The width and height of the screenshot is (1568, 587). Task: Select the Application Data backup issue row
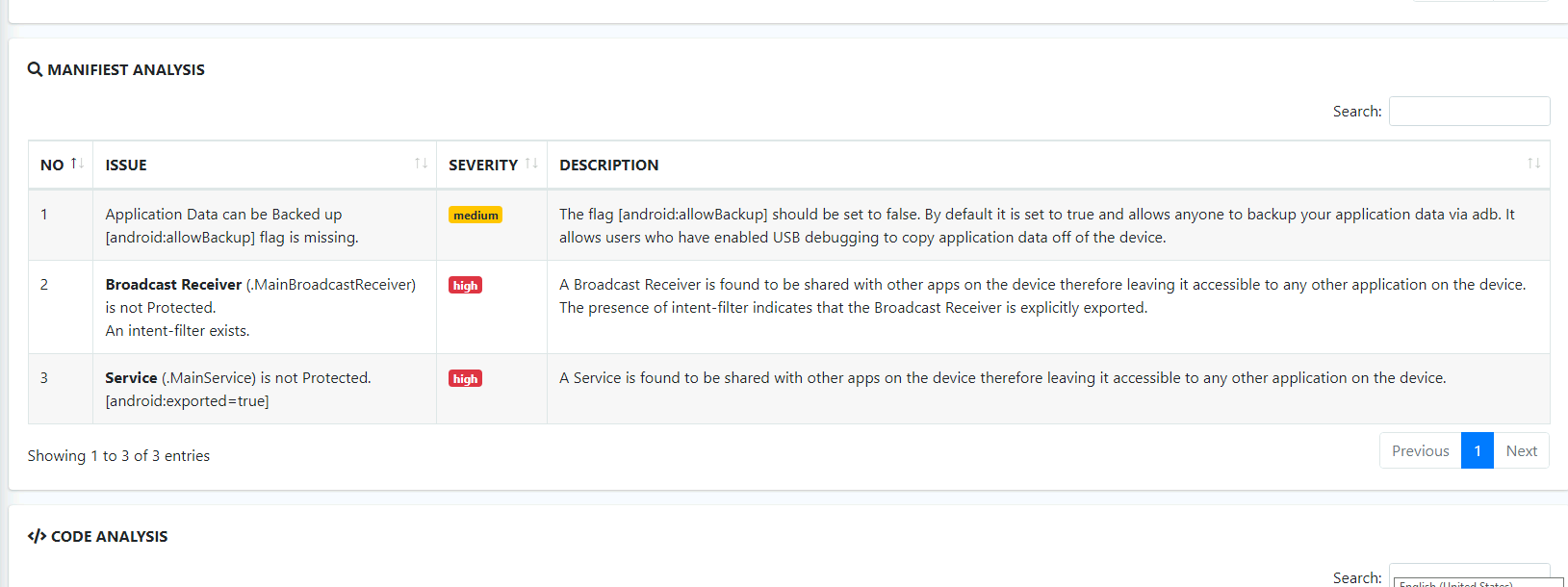pyautogui.click(x=788, y=225)
